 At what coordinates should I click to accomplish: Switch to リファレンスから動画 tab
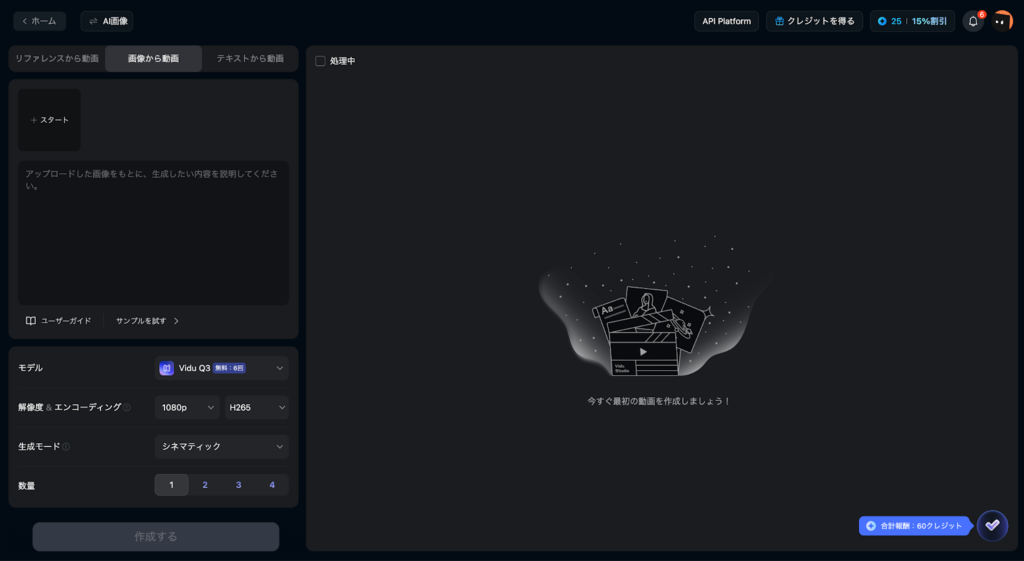tap(57, 59)
